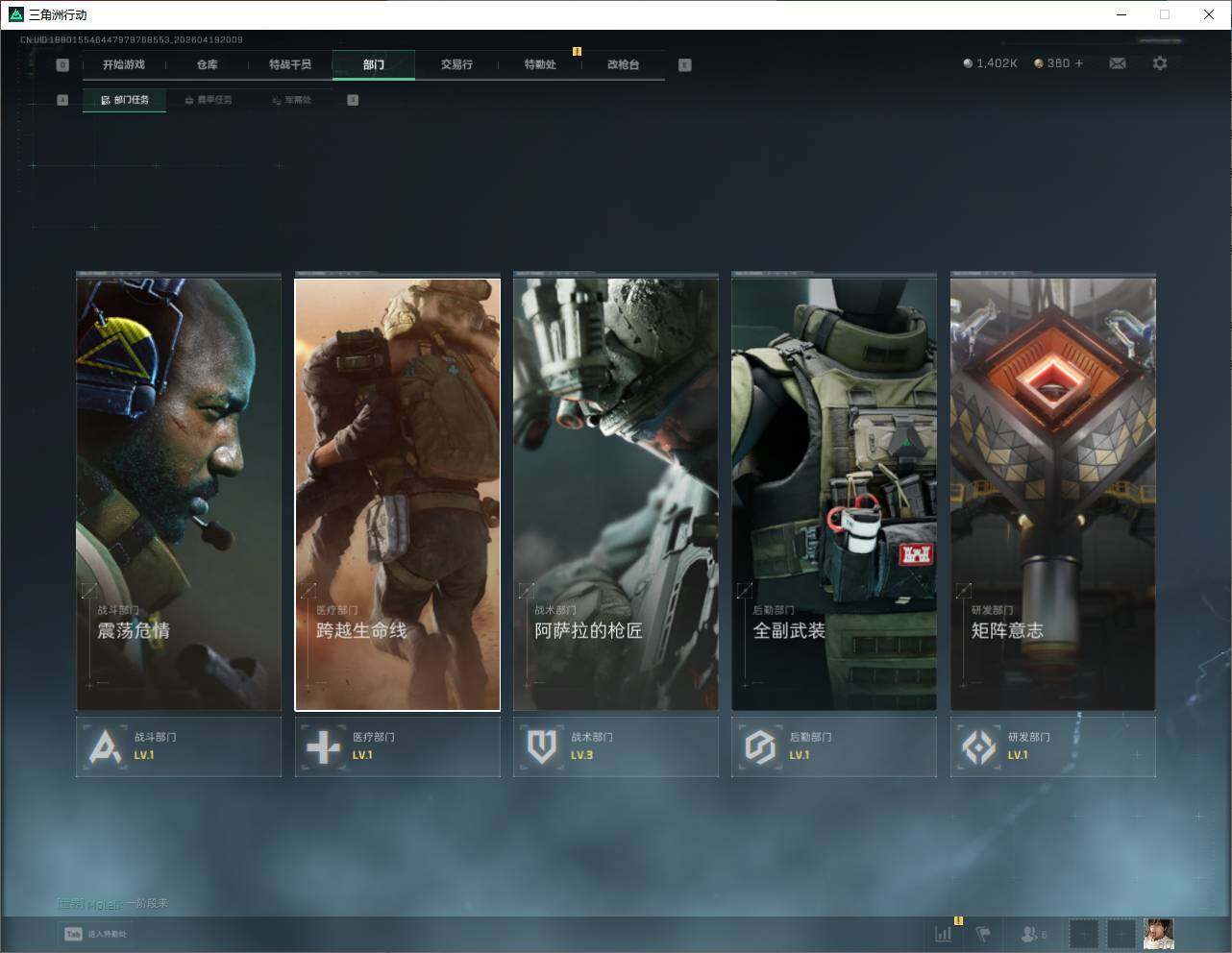The image size is (1232, 953).
Task: Click the 后勤部门 LV.1 level panel
Action: (834, 746)
